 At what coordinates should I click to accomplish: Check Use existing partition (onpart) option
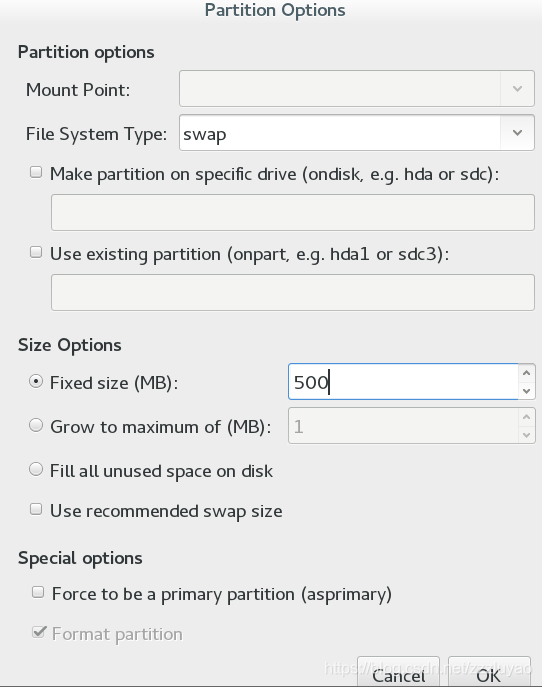36,252
